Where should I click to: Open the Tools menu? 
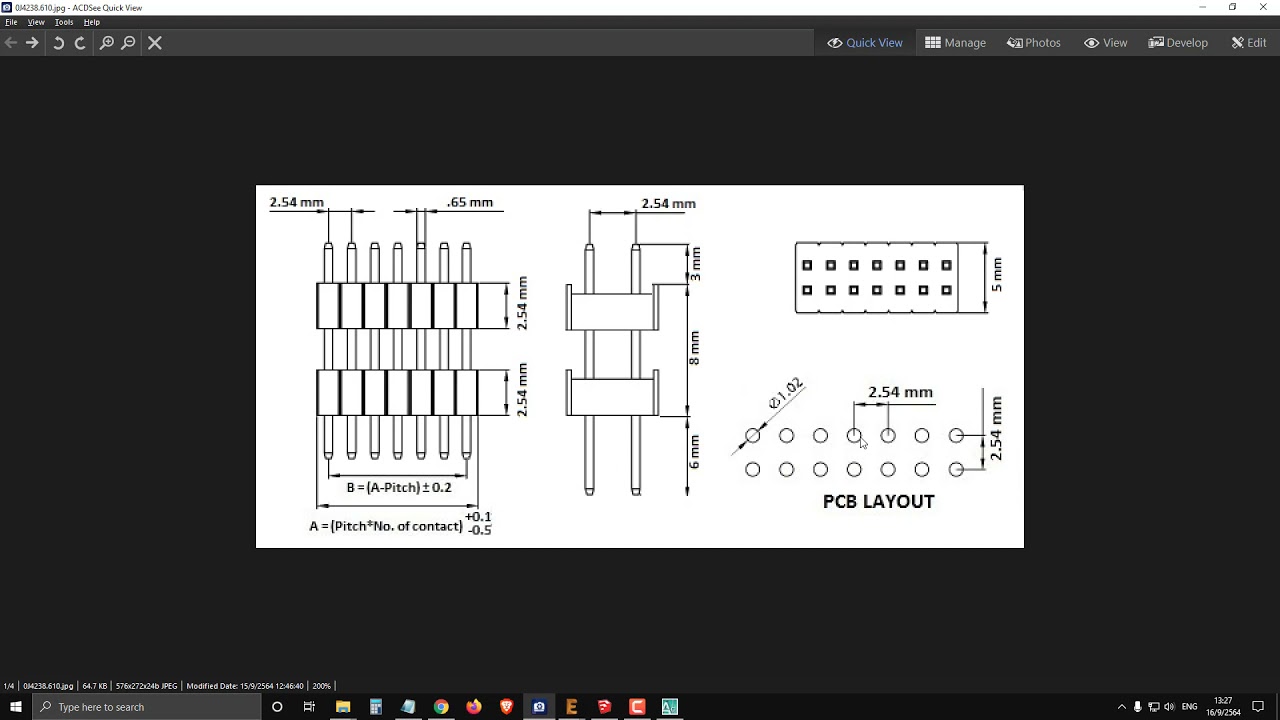(64, 22)
